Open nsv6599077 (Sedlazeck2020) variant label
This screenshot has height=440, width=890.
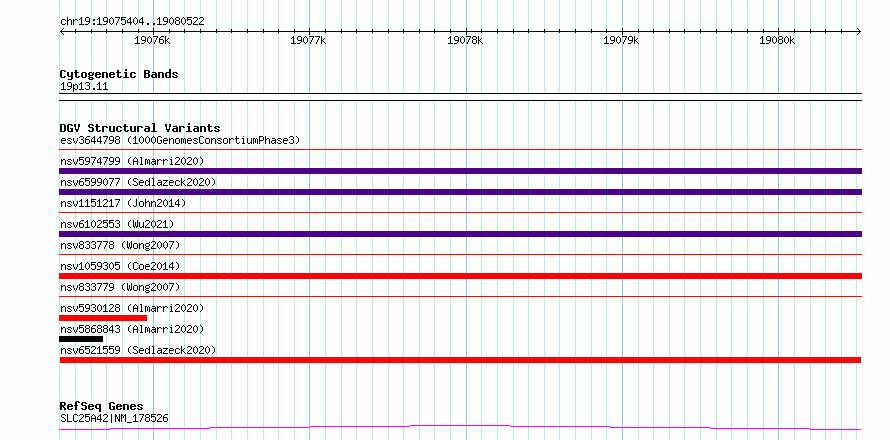pos(138,182)
